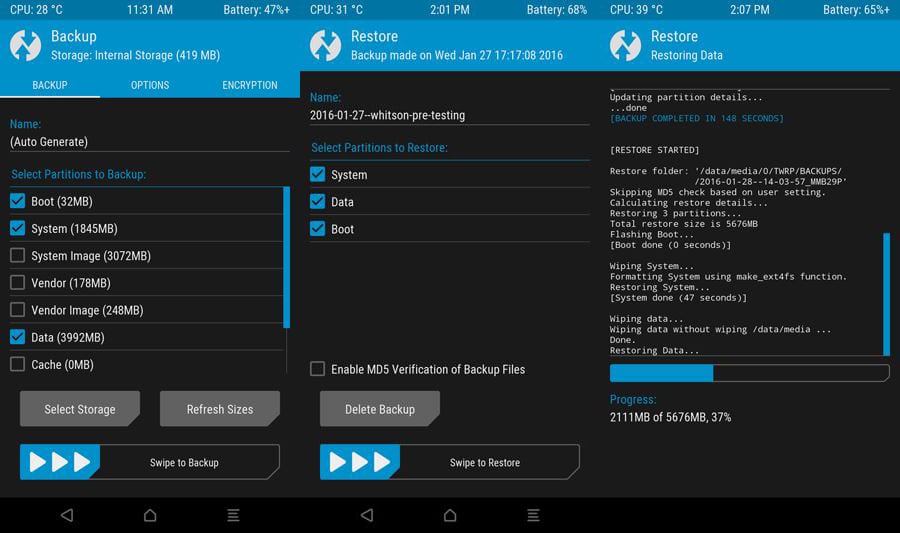Tap menu lines icon below Backup screen
Image resolution: width=900 pixels, height=533 pixels.
pyautogui.click(x=233, y=515)
